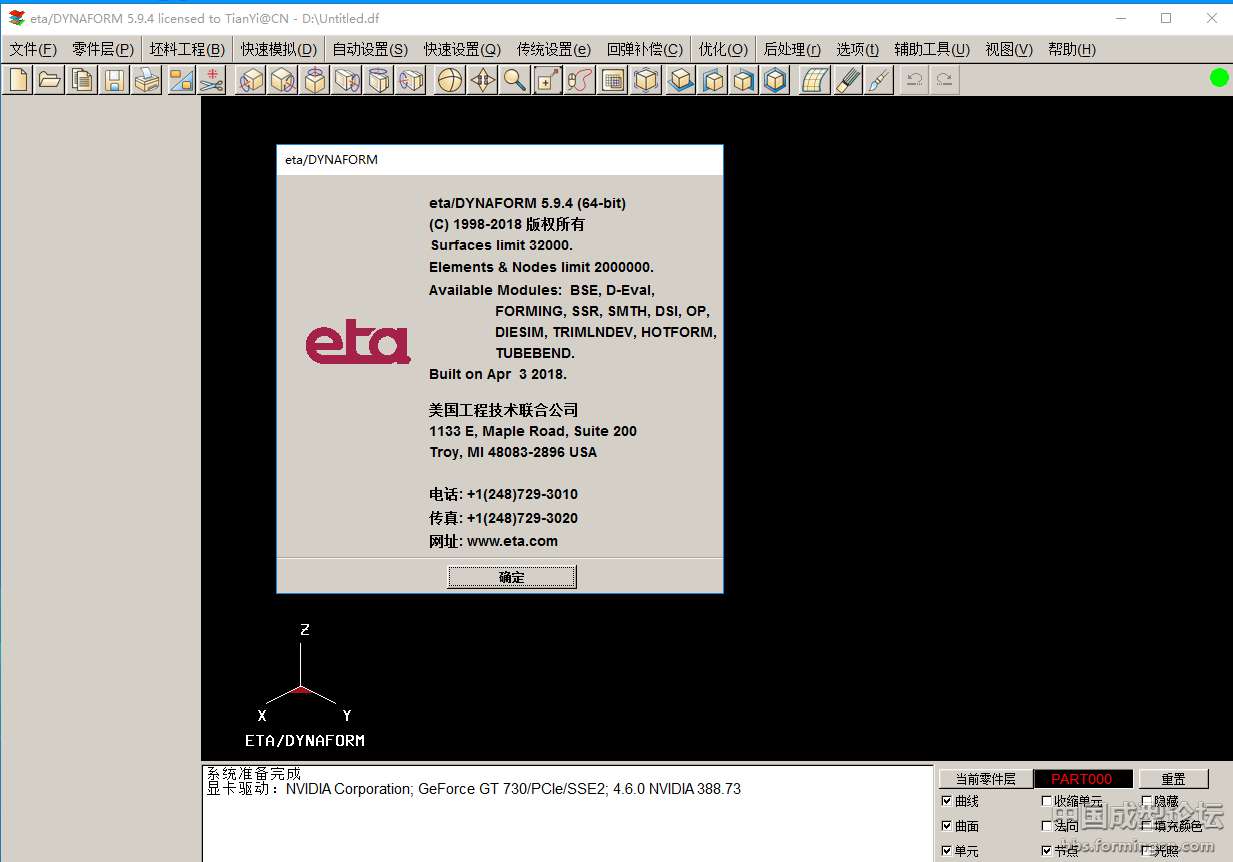Viewport: 1233px width, 862px height.
Task: Open the 优化(O) menu
Action: pos(723,49)
